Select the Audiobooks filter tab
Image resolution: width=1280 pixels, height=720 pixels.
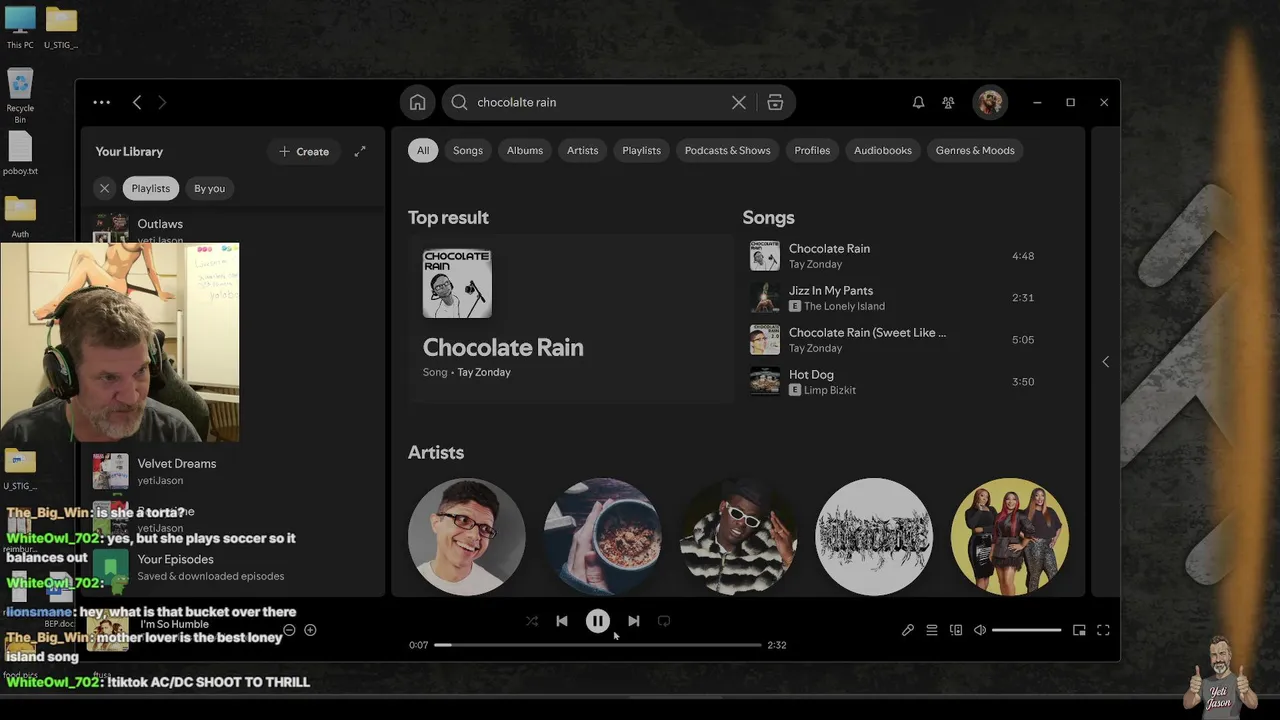click(x=883, y=150)
